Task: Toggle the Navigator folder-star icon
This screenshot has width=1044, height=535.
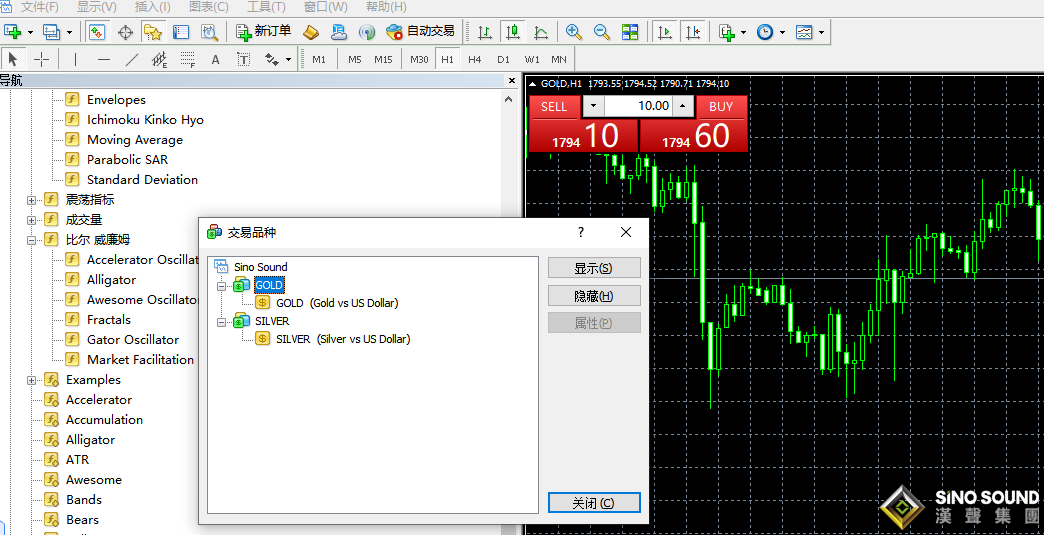Action: pos(153,31)
